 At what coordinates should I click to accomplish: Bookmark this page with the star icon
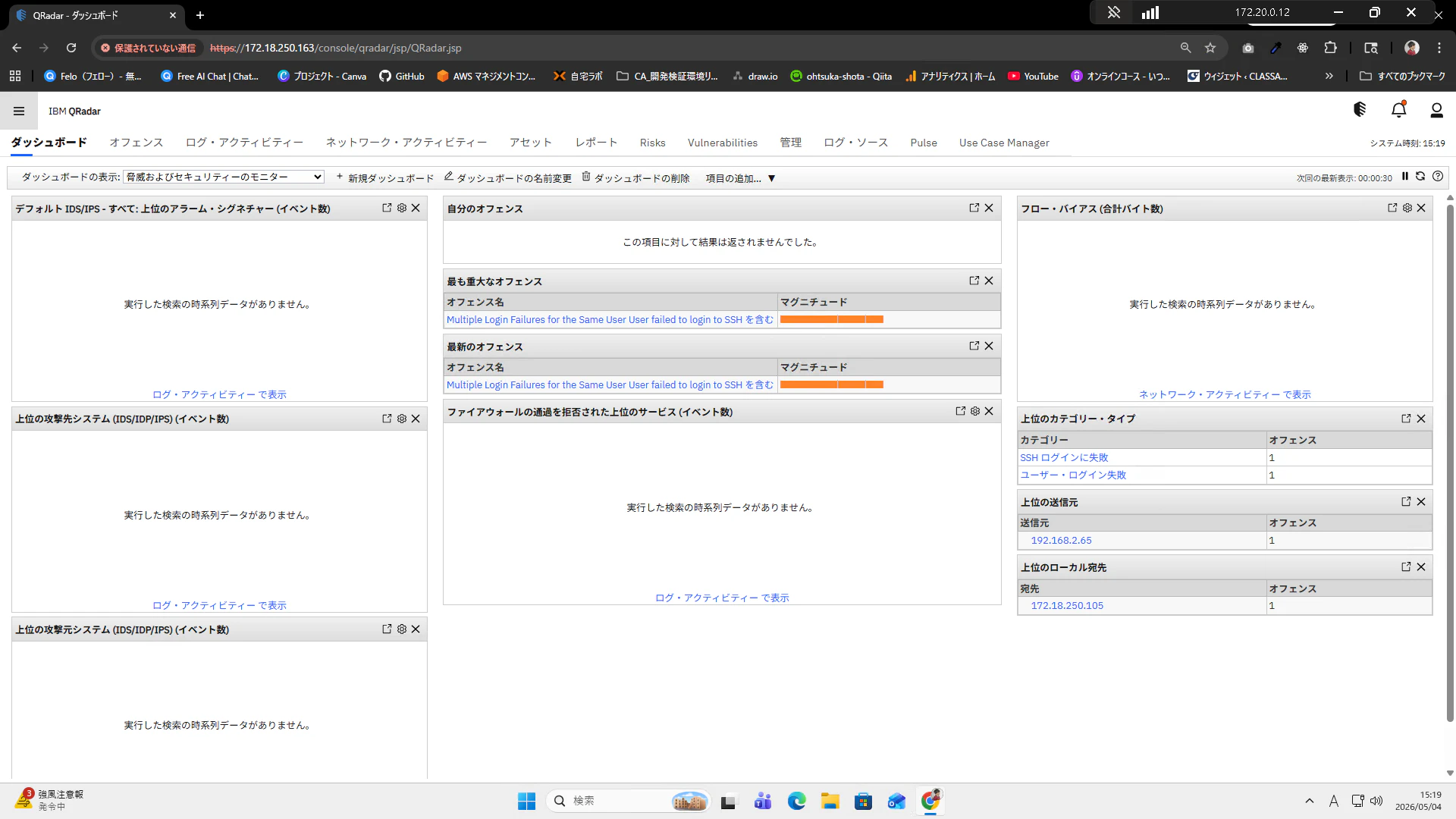[x=1210, y=48]
